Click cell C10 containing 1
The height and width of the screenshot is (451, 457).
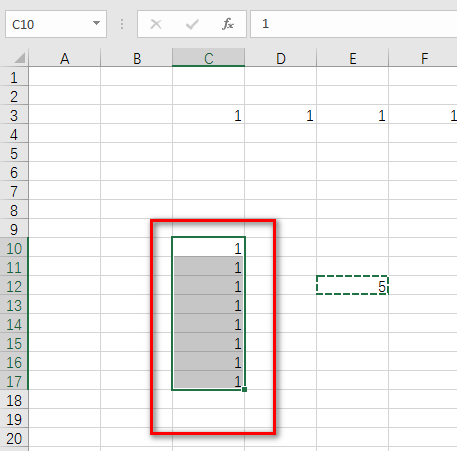coord(209,247)
